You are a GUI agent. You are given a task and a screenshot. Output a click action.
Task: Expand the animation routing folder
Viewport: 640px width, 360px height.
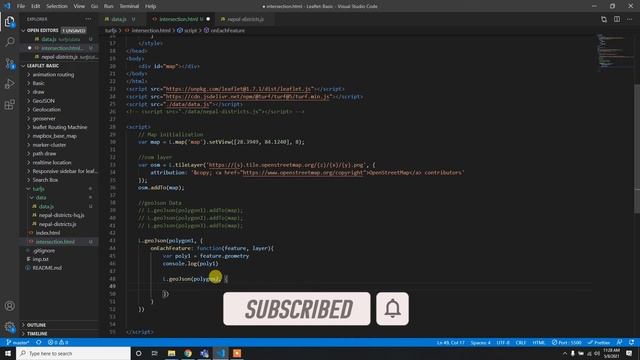coord(53,75)
